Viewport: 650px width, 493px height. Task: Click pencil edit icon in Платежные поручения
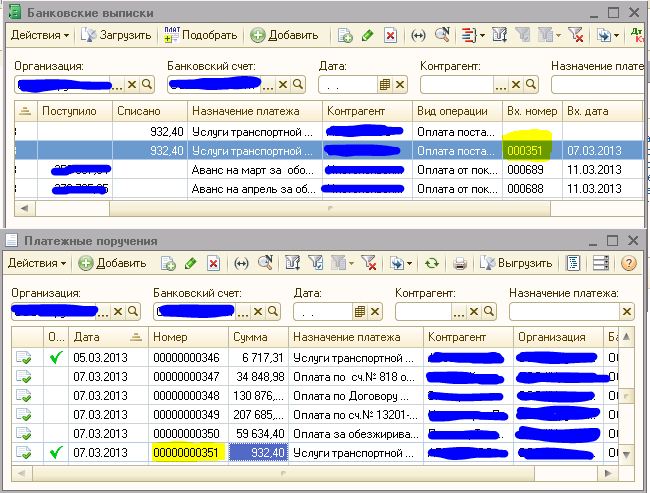190,263
